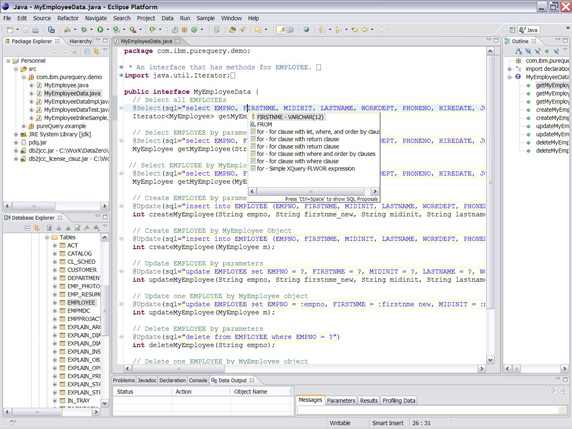Open Package Explorer view menu triangle
This screenshot has height=429, width=572.
[x=105, y=51]
